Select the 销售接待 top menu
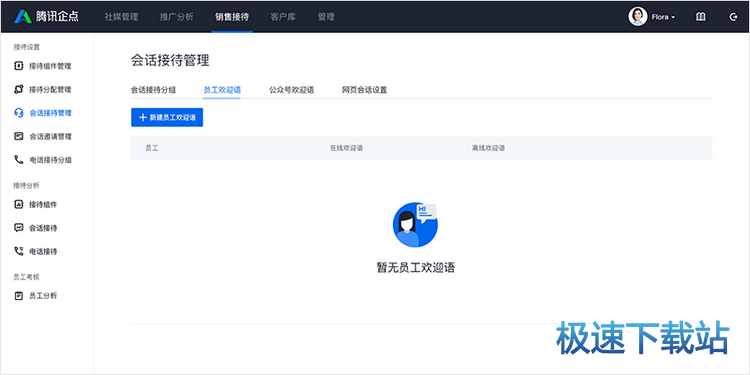750x375 pixels. point(232,17)
